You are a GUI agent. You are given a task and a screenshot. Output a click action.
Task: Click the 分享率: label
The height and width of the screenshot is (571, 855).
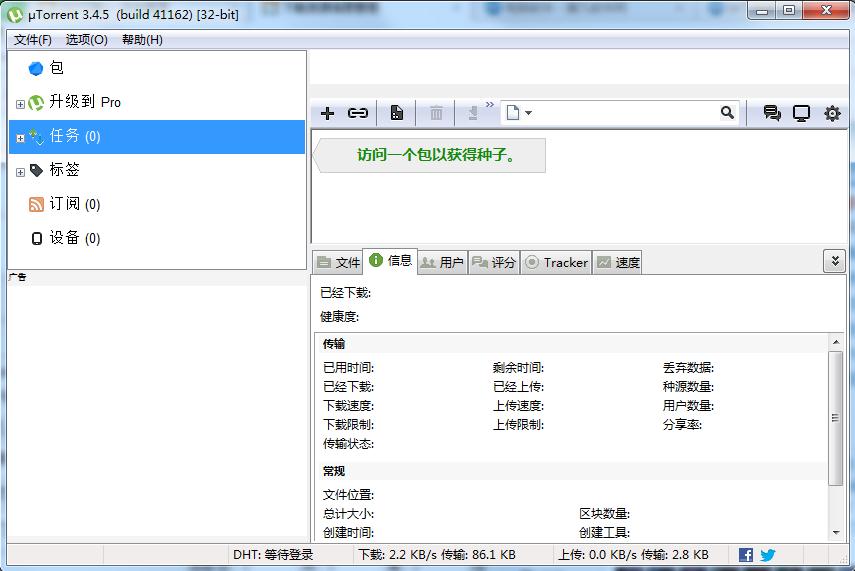(x=682, y=424)
